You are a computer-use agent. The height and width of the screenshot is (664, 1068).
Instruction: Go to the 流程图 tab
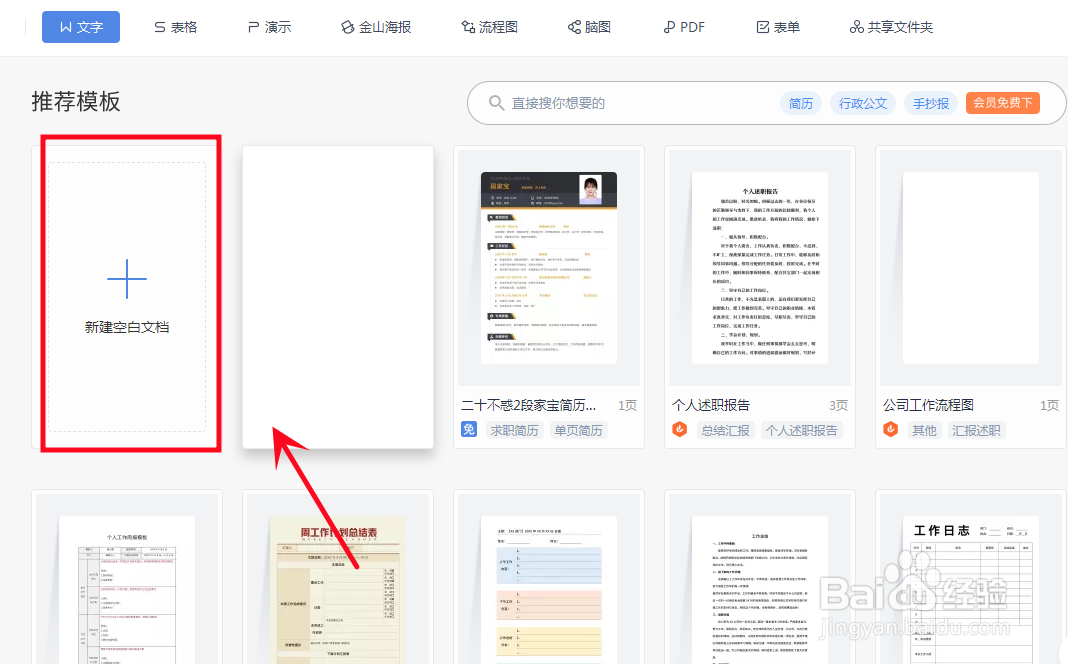point(490,27)
